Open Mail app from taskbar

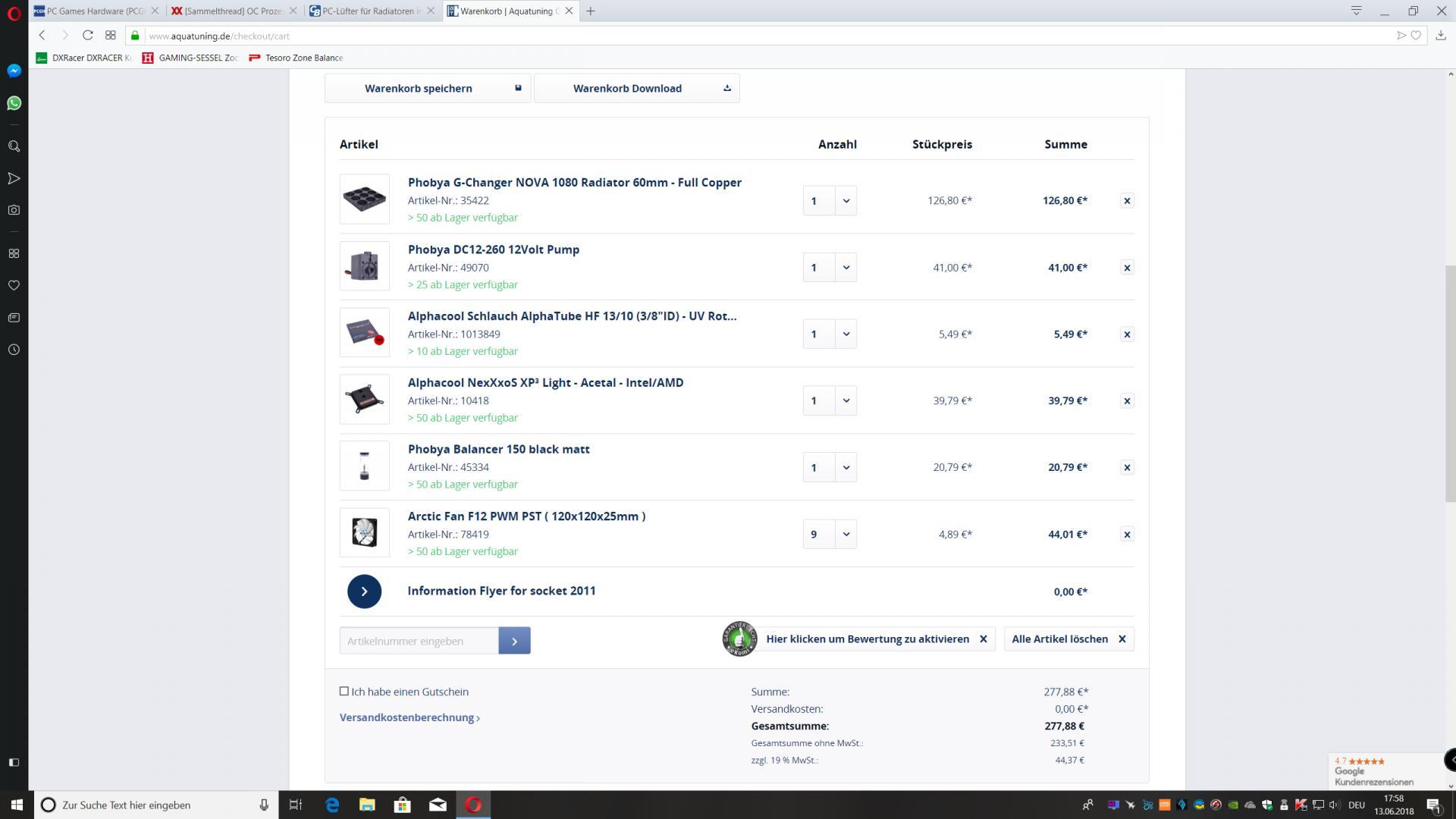tap(438, 805)
